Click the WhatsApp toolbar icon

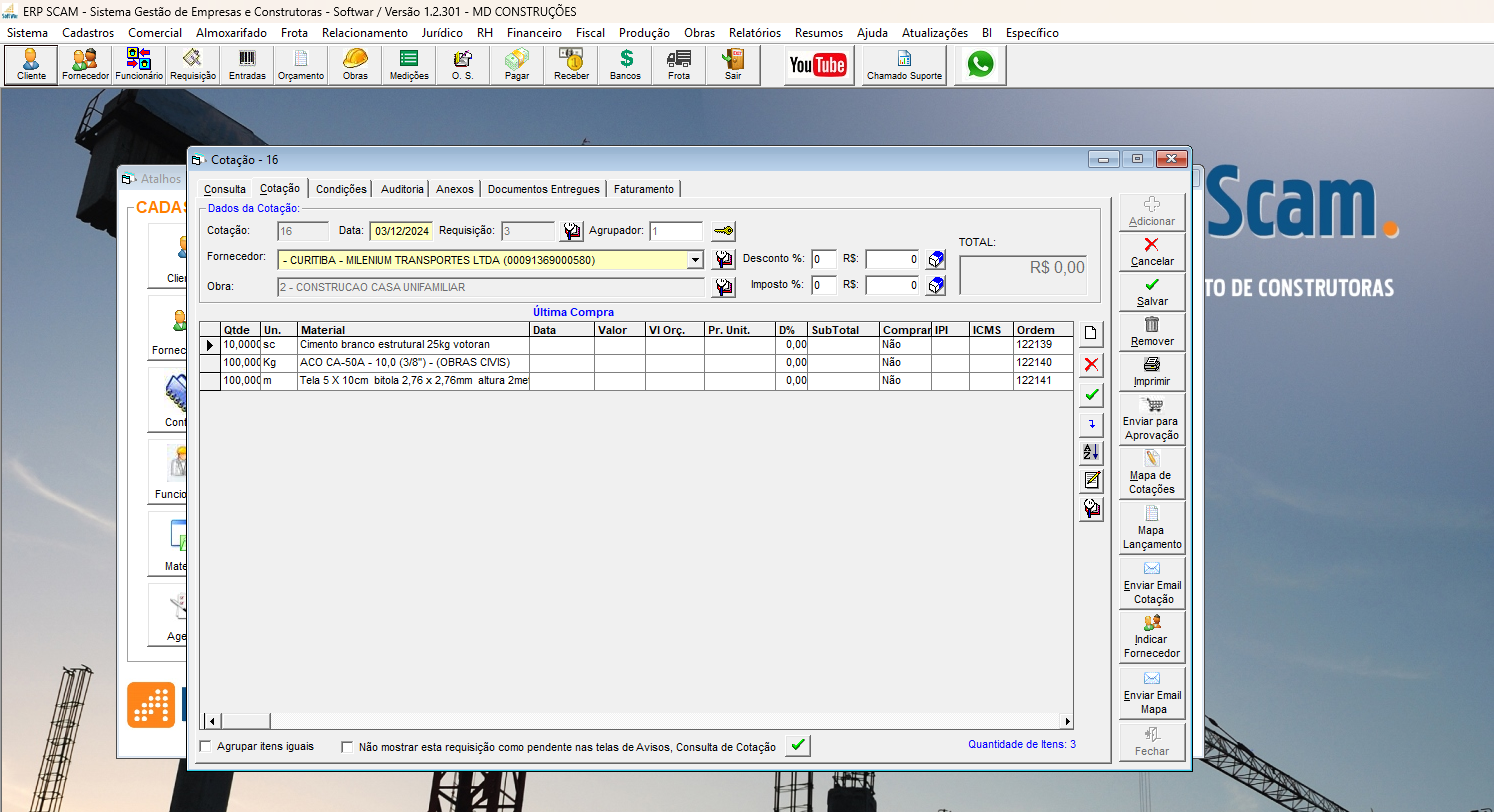click(x=980, y=65)
